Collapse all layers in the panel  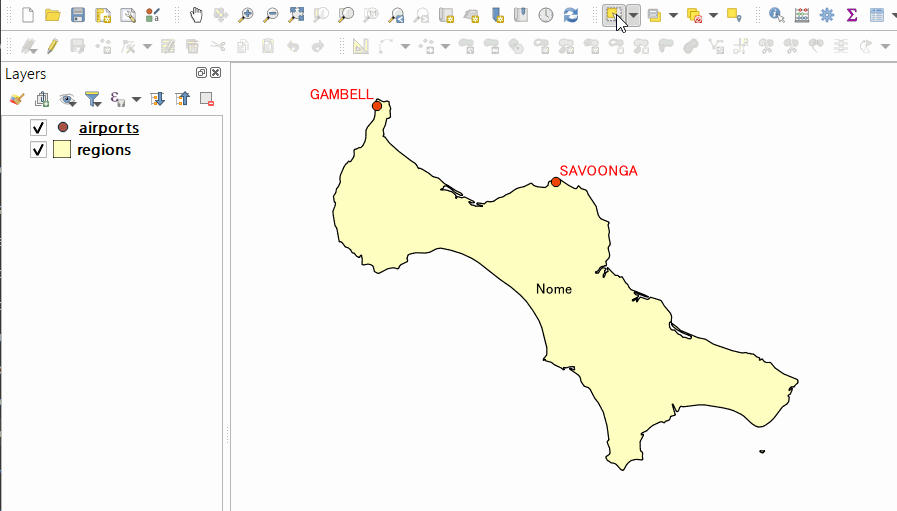click(182, 99)
